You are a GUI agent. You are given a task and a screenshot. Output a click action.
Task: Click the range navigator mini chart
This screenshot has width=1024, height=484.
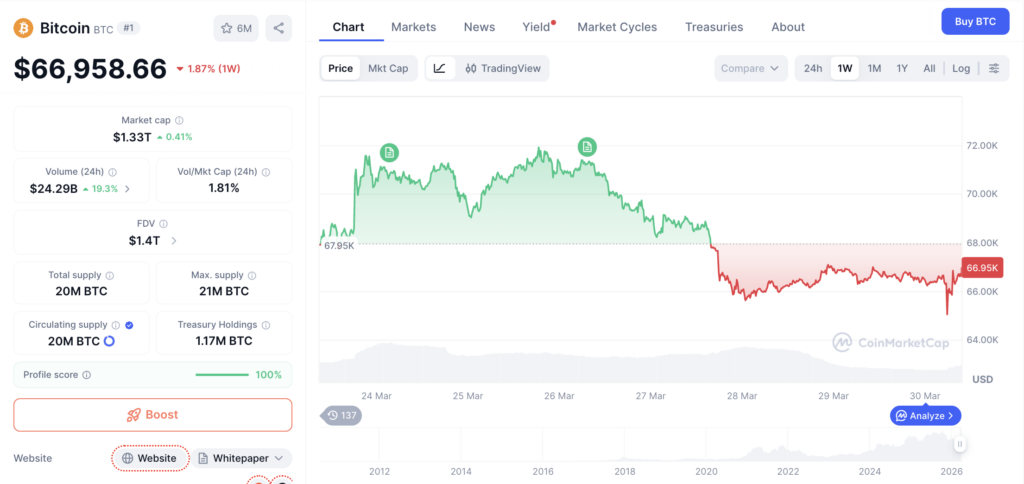point(640,445)
